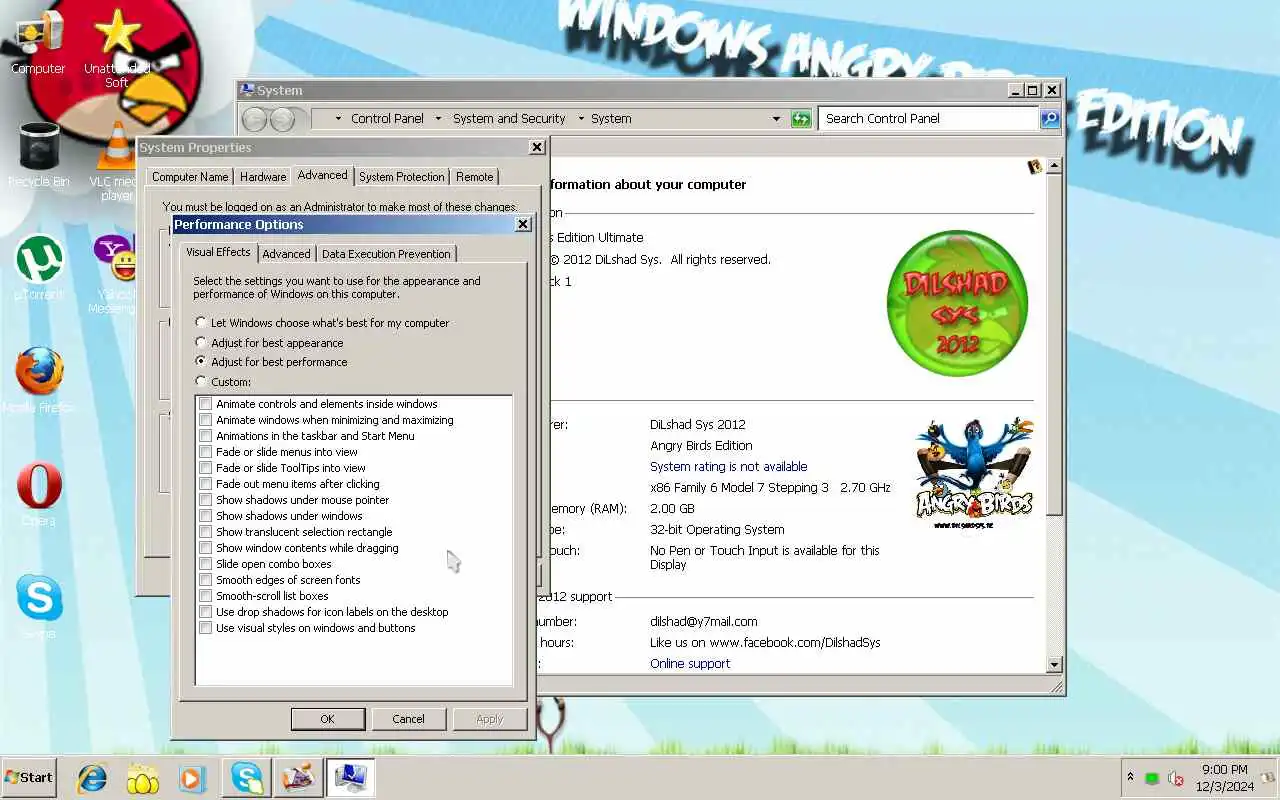Image resolution: width=1280 pixels, height=800 pixels.
Task: Click the green refresh icon in address bar
Action: tap(801, 118)
